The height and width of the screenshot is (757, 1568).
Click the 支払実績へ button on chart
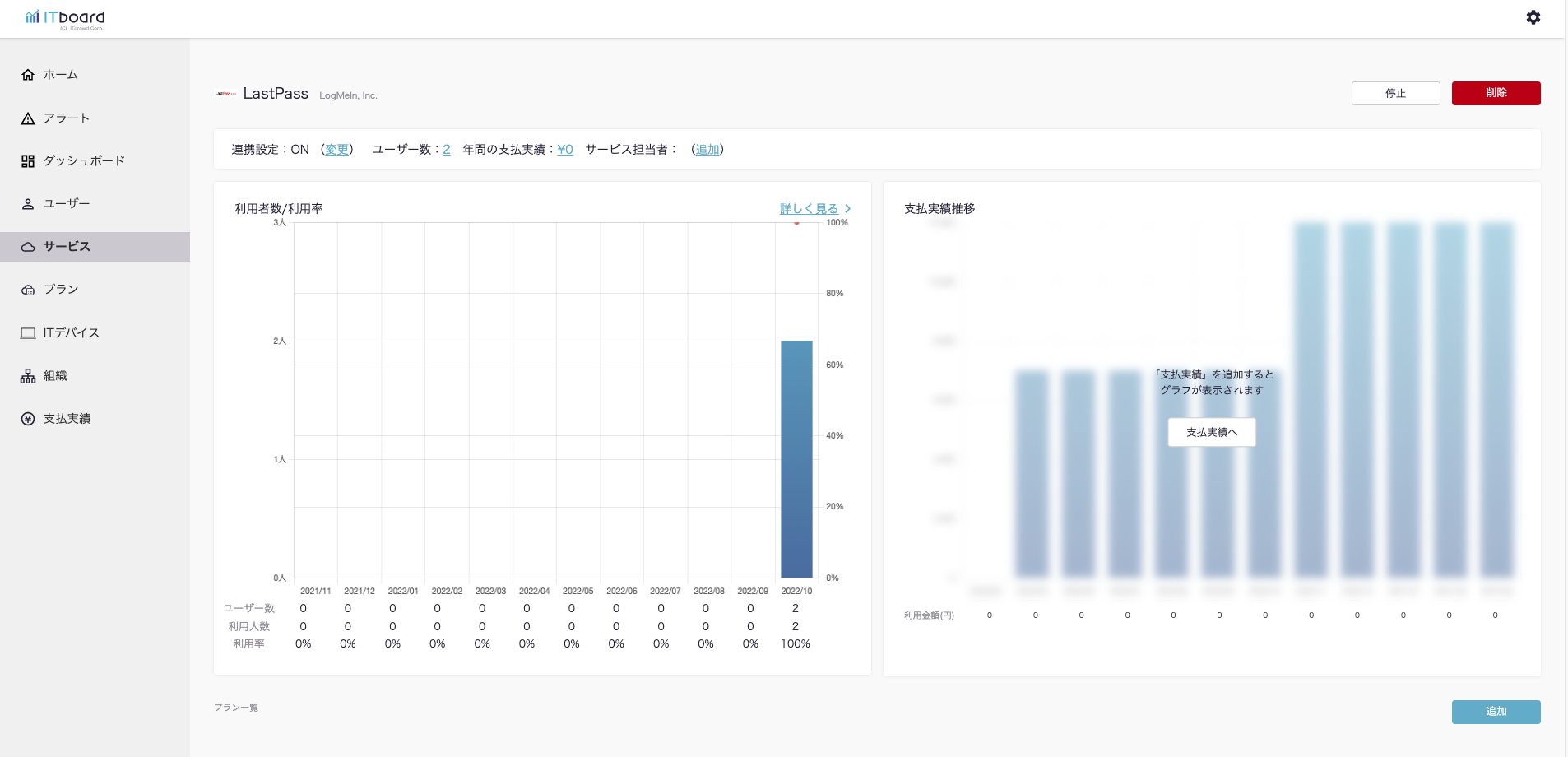[1211, 433]
